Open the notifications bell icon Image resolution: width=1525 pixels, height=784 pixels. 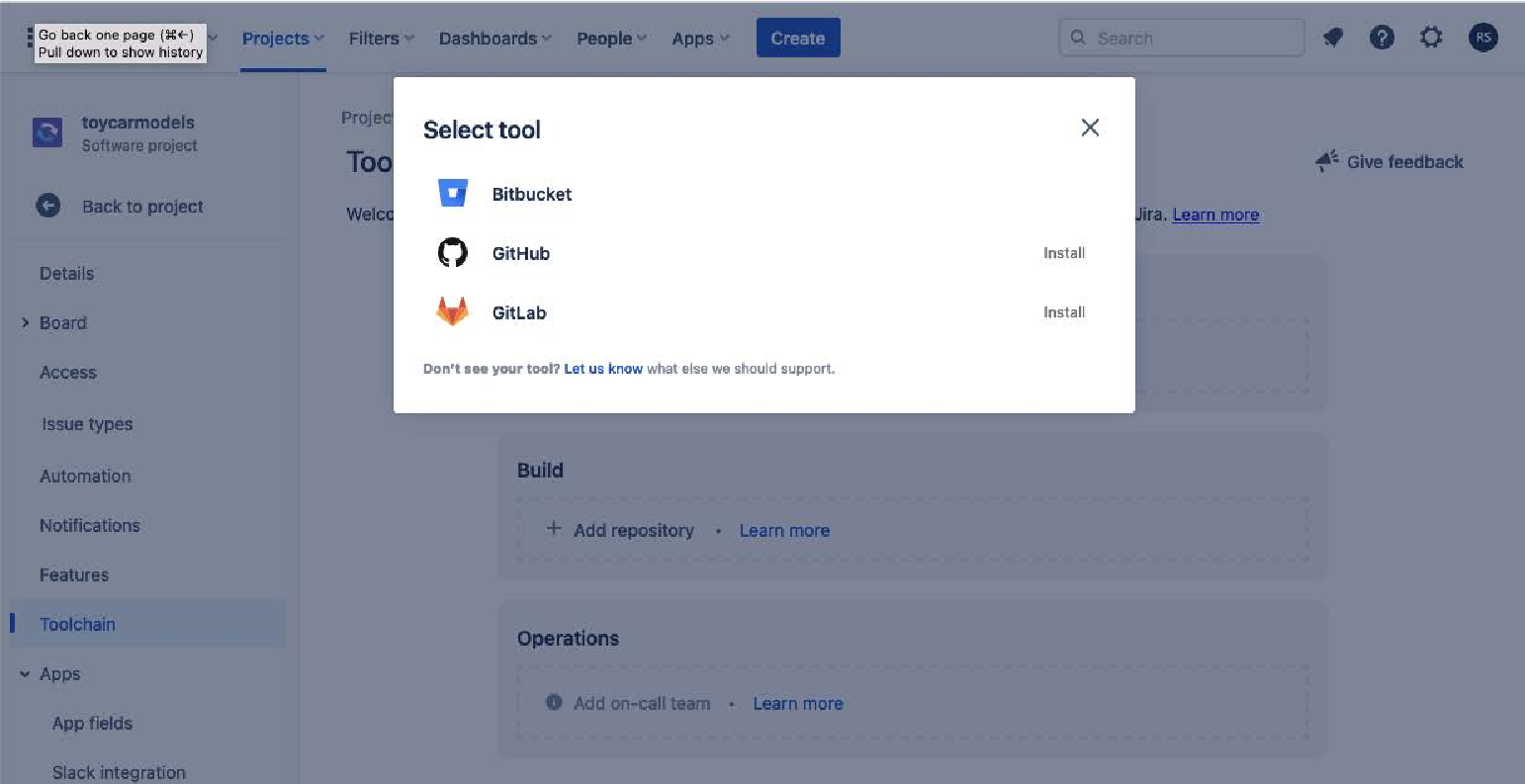click(1333, 39)
